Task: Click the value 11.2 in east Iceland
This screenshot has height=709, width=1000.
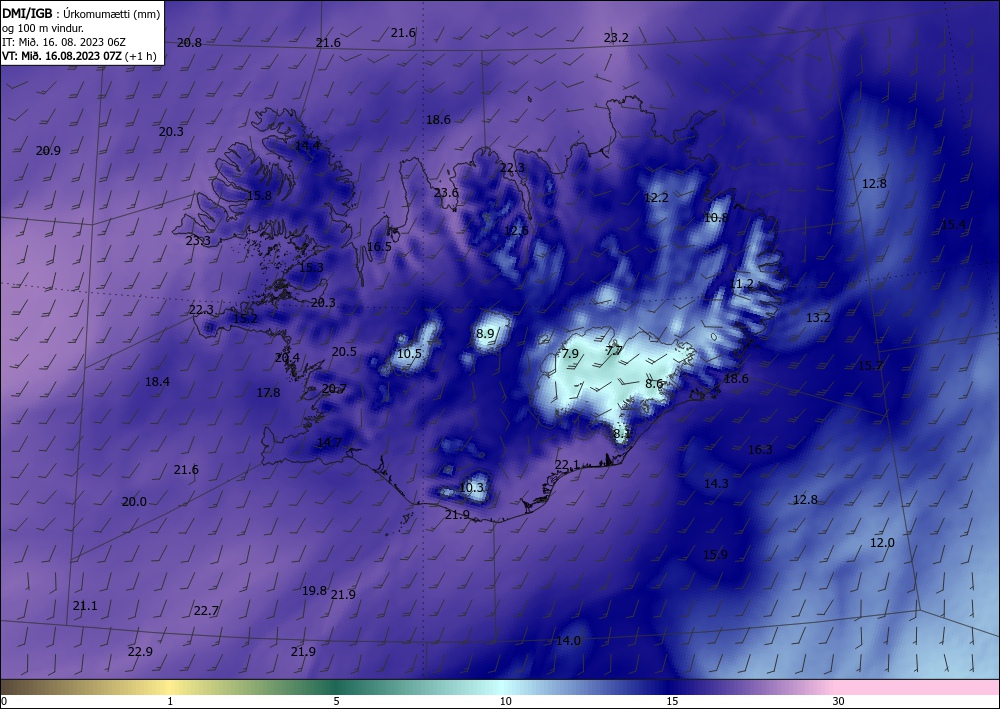Action: (742, 283)
